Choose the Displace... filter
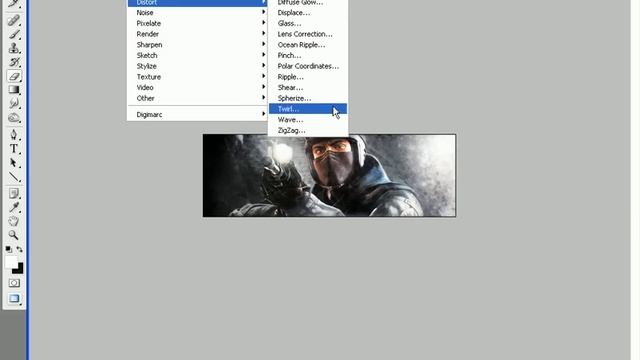 (x=308, y=13)
